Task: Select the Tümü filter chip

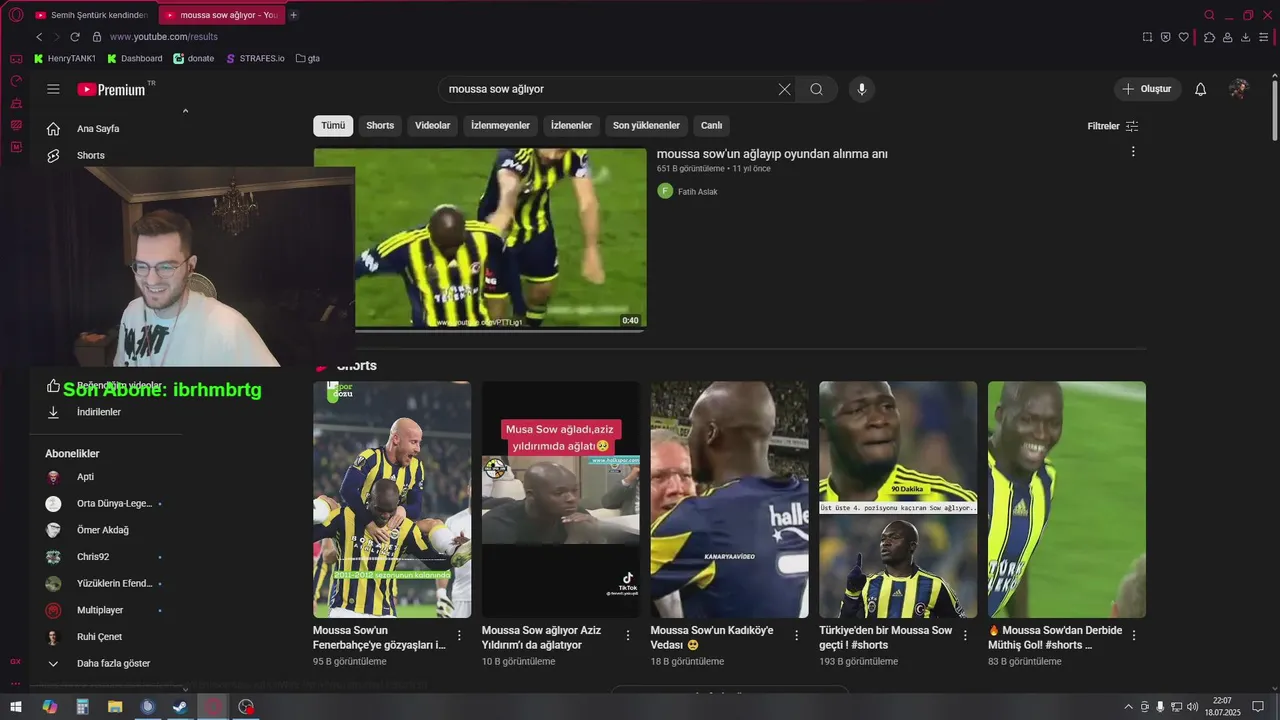Action: (333, 126)
